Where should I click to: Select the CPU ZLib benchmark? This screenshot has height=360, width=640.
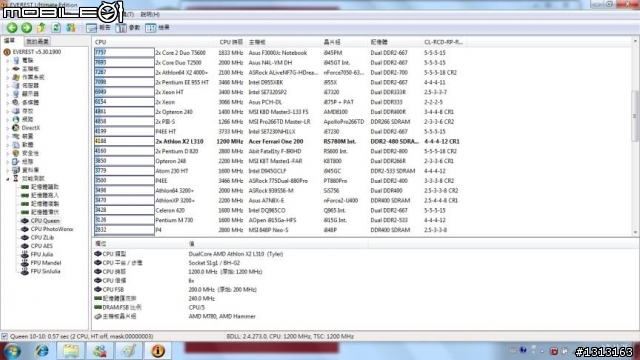(x=42, y=238)
